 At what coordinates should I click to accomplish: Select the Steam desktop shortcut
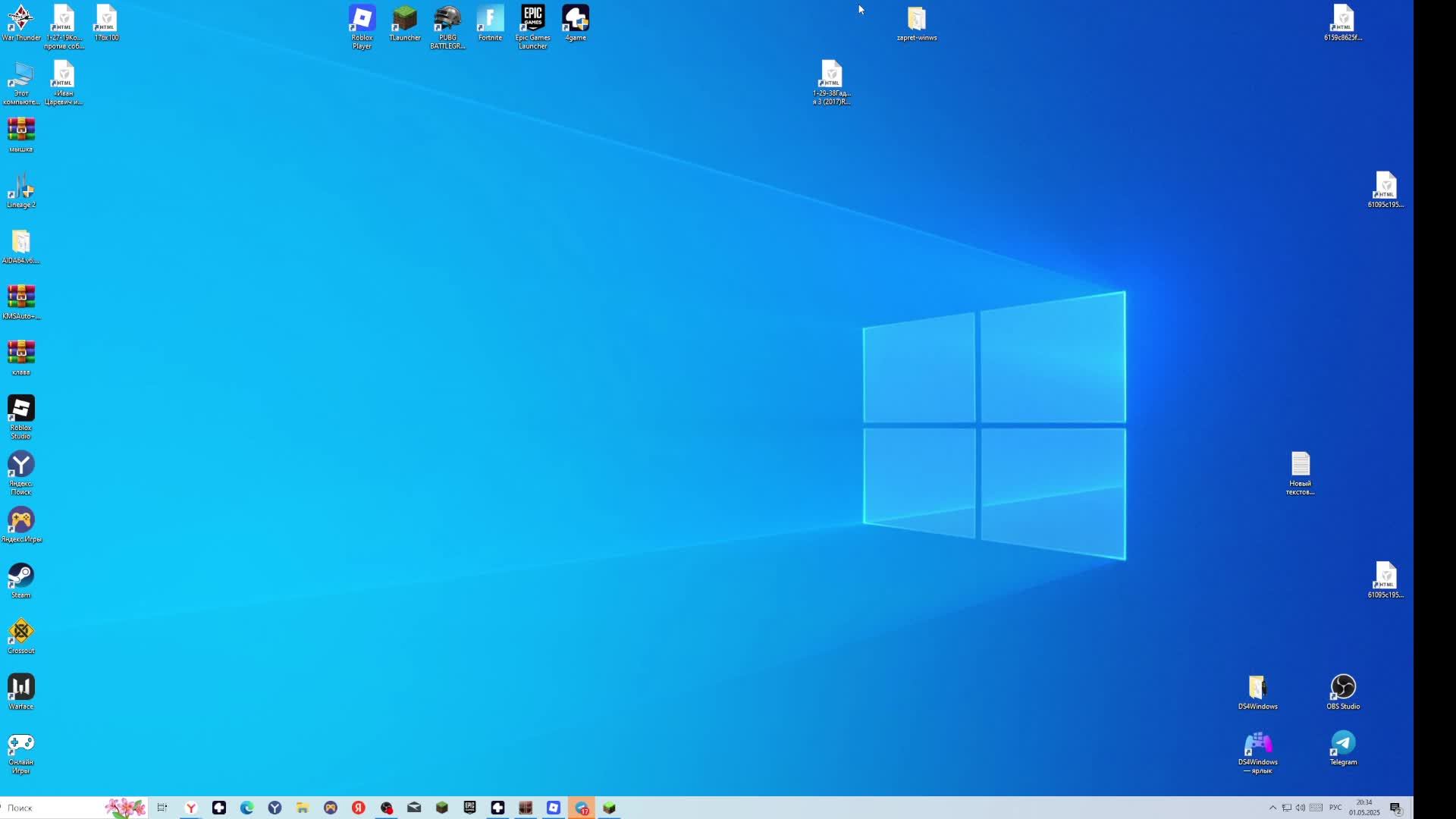click(20, 576)
